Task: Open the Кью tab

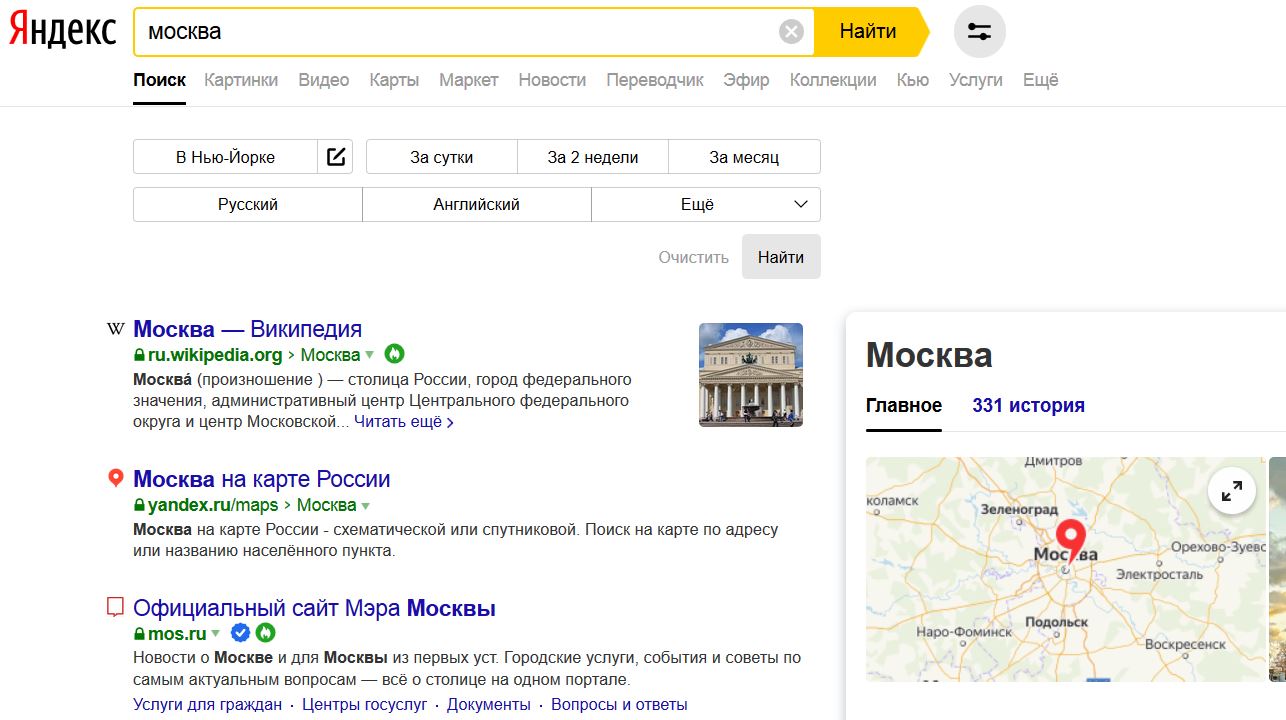Action: [x=913, y=80]
